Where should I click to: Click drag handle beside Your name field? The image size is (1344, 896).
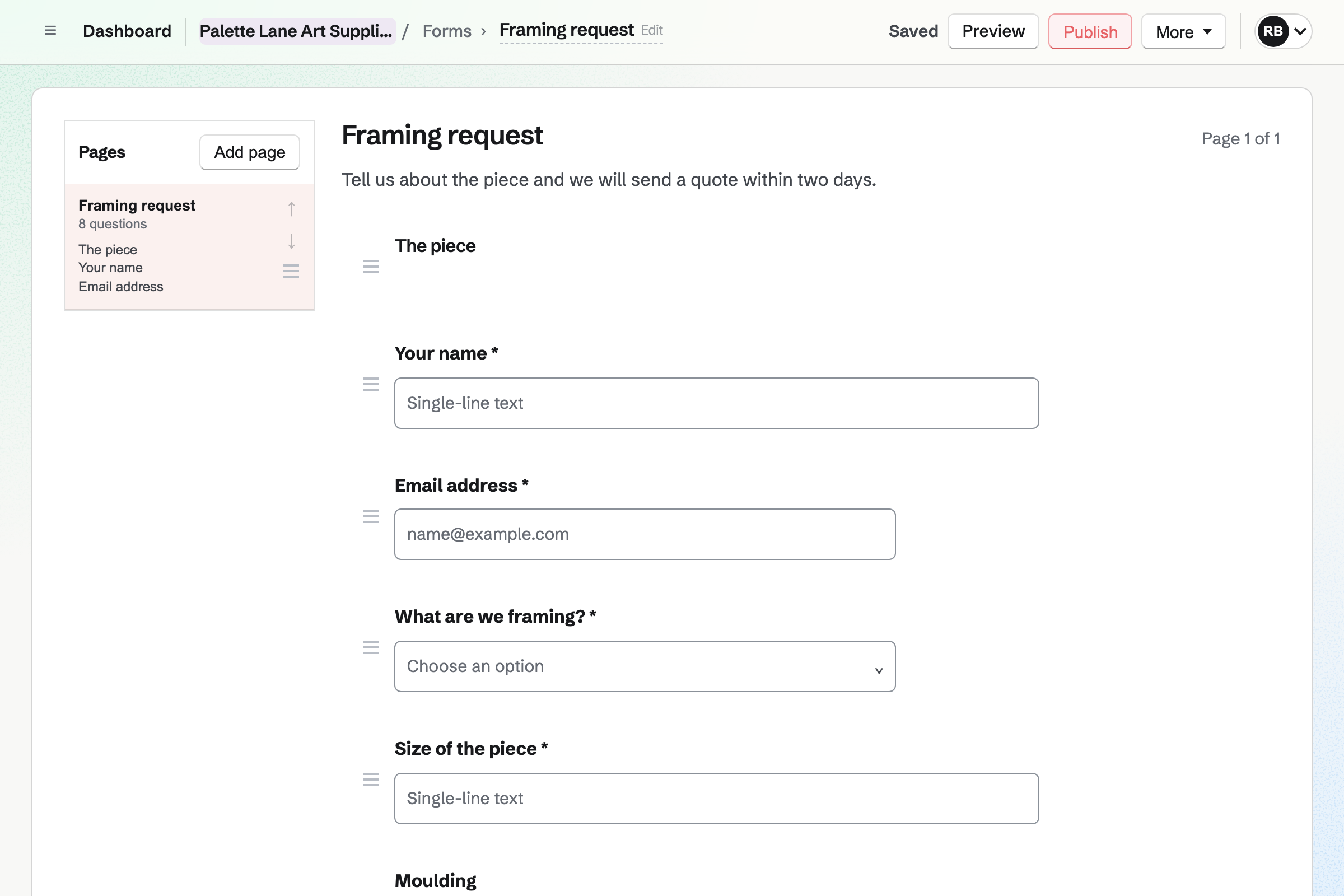pos(371,384)
